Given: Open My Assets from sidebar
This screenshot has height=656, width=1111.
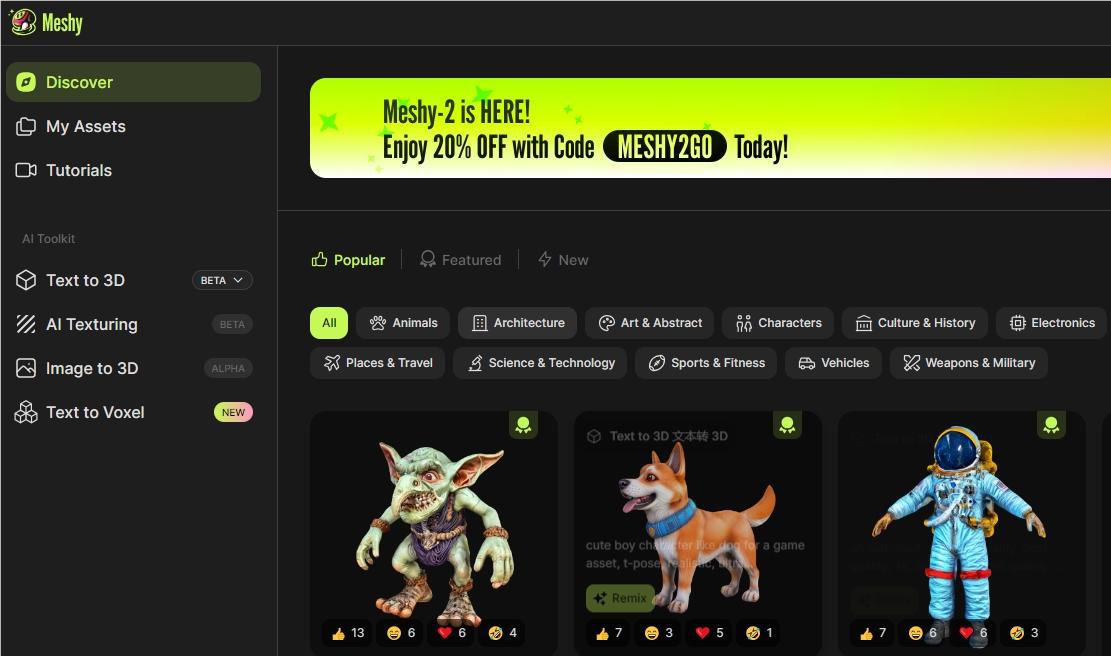Looking at the screenshot, I should tap(71, 127).
